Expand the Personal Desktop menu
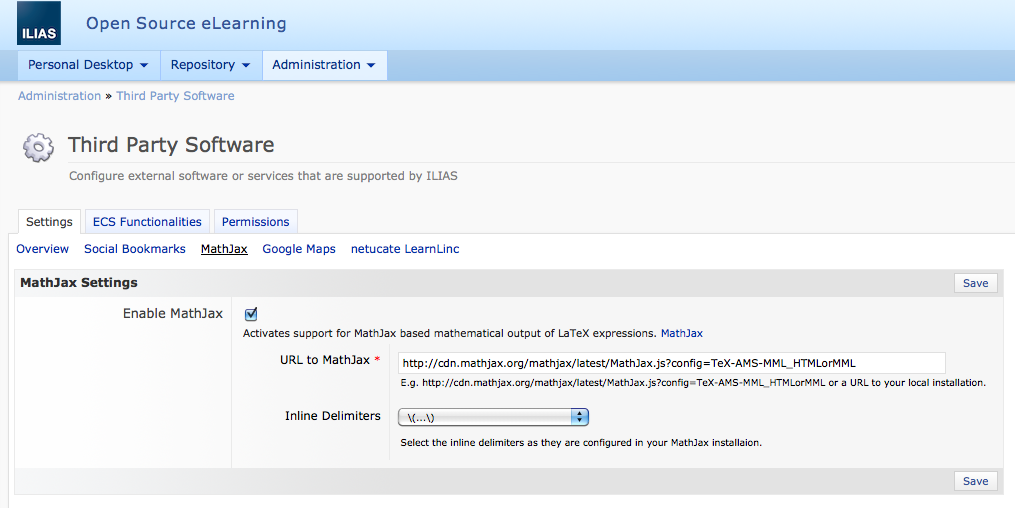 88,65
